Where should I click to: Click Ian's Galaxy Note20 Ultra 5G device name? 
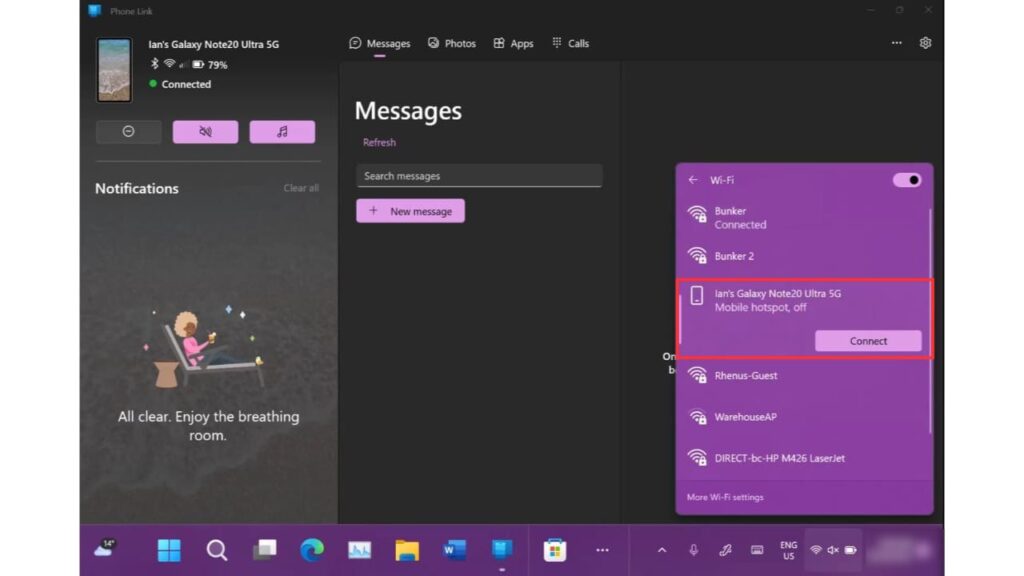pos(214,44)
